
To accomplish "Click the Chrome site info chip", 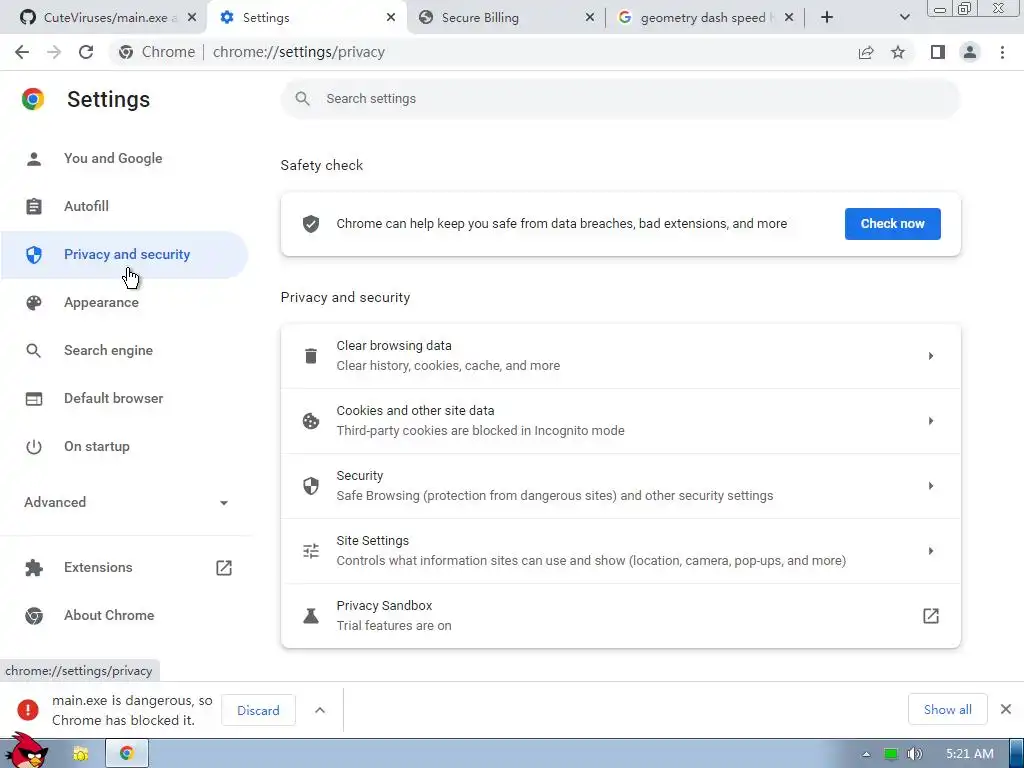I will pos(157,52).
